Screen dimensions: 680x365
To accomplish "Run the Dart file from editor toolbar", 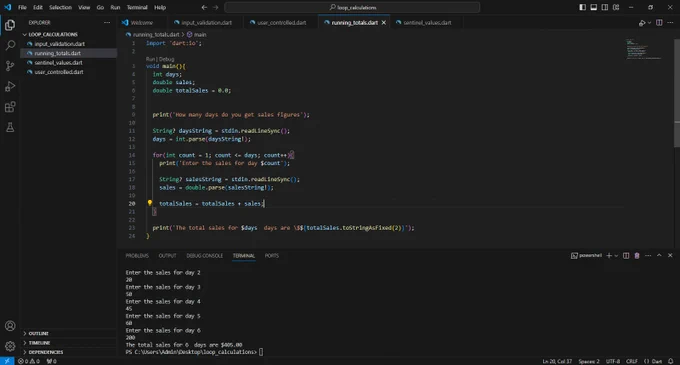I will click(x=642, y=23).
